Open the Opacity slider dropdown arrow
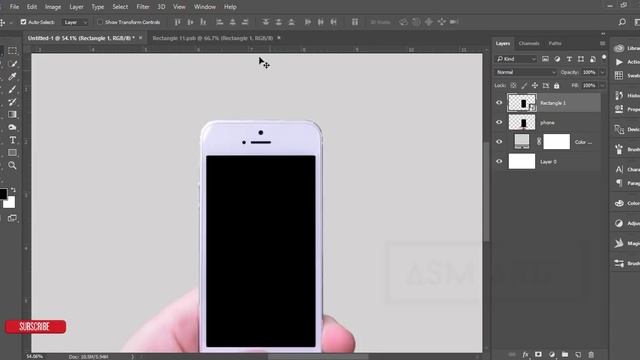Image resolution: width=640 pixels, height=360 pixels. tap(602, 72)
